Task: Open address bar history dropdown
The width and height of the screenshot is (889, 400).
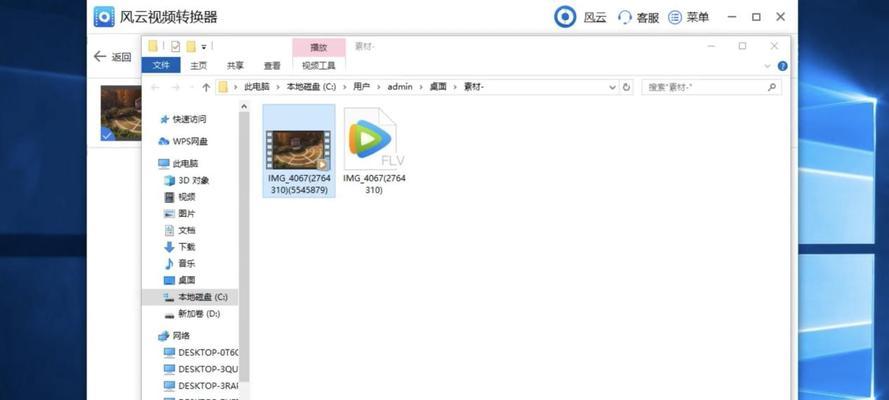Action: click(x=612, y=87)
